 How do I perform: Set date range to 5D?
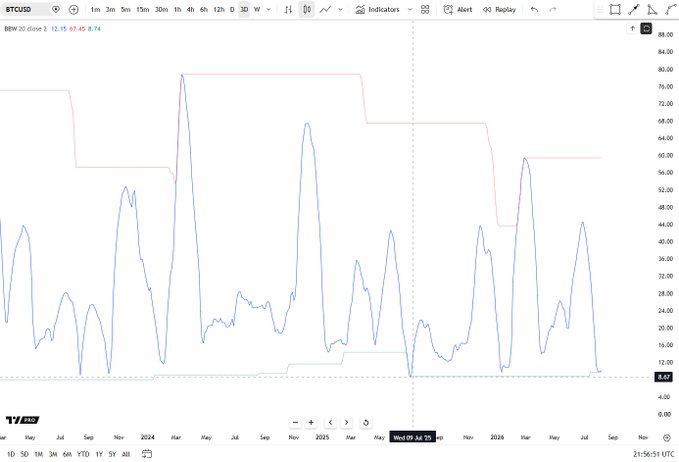[24, 454]
